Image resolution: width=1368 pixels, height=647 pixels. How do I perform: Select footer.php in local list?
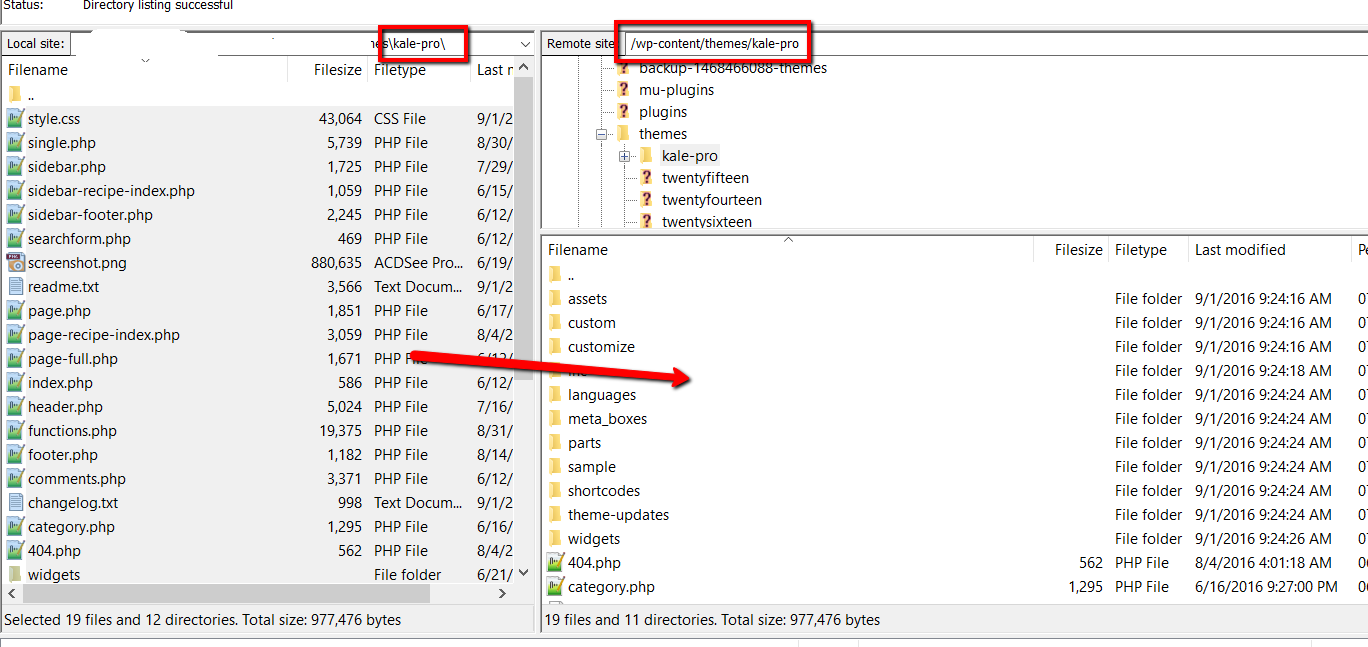pyautogui.click(x=63, y=455)
